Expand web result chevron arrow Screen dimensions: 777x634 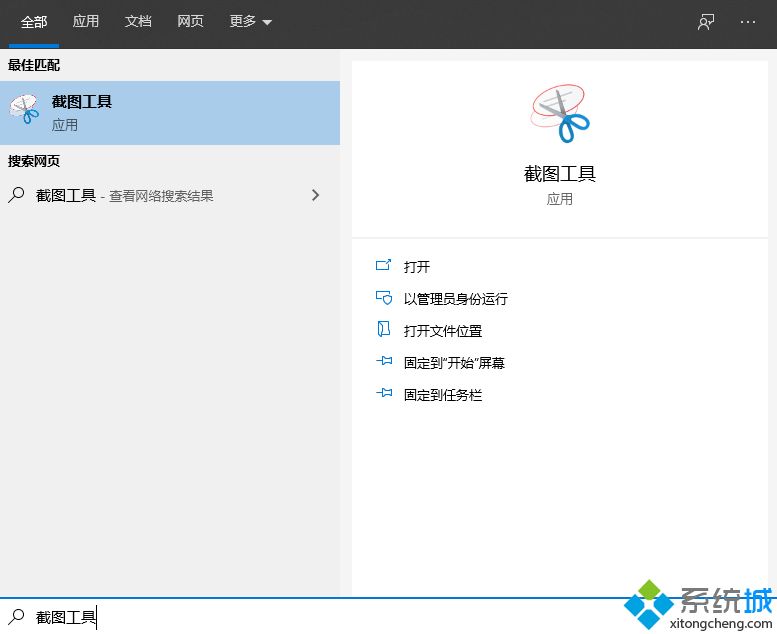tap(316, 195)
